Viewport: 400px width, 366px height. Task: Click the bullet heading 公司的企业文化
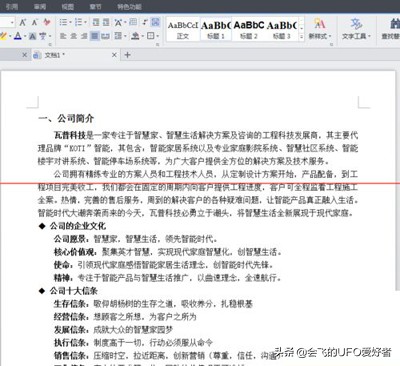click(x=78, y=226)
